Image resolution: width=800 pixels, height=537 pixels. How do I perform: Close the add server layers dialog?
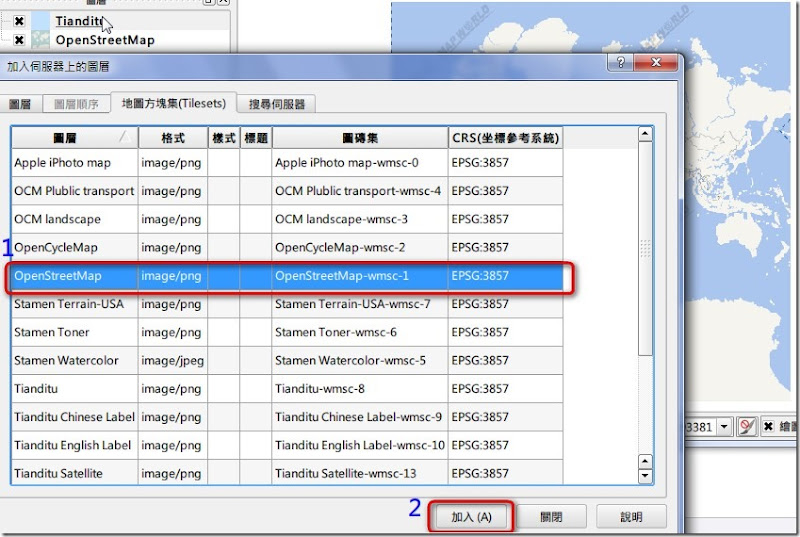pyautogui.click(x=656, y=62)
